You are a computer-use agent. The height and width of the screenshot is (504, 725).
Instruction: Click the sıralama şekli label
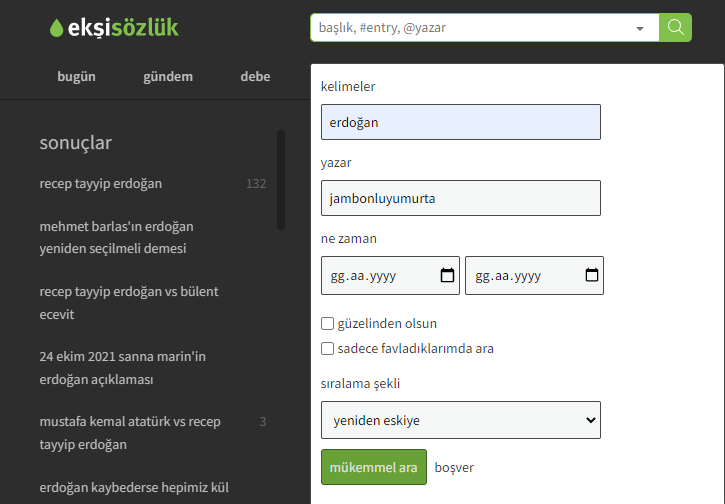pos(360,383)
